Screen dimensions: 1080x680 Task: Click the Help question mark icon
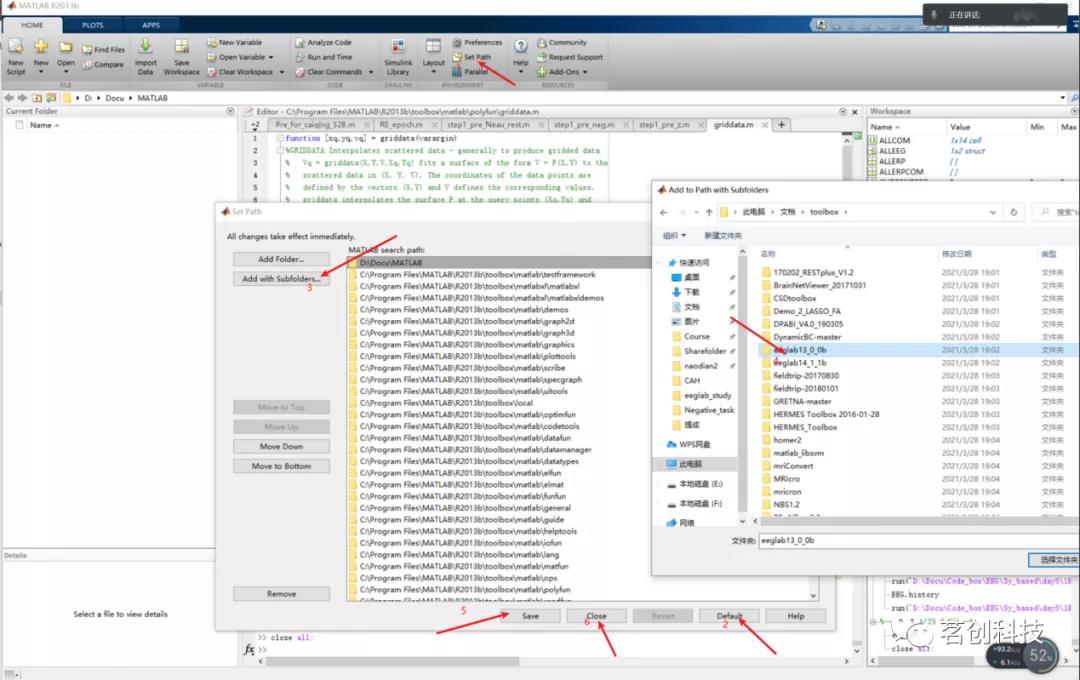521,47
